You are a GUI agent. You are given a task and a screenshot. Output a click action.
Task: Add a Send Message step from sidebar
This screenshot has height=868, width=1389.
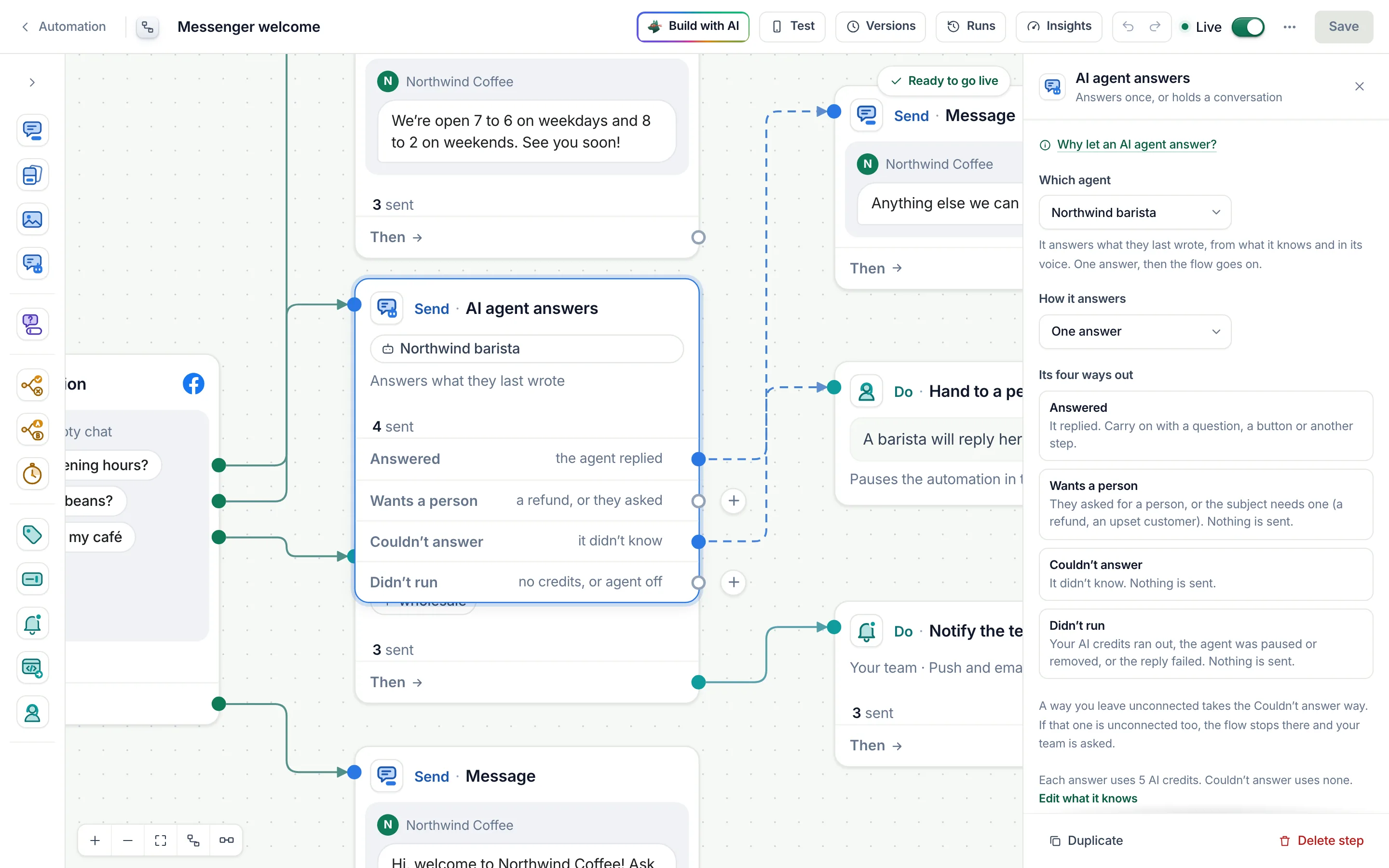pyautogui.click(x=32, y=130)
